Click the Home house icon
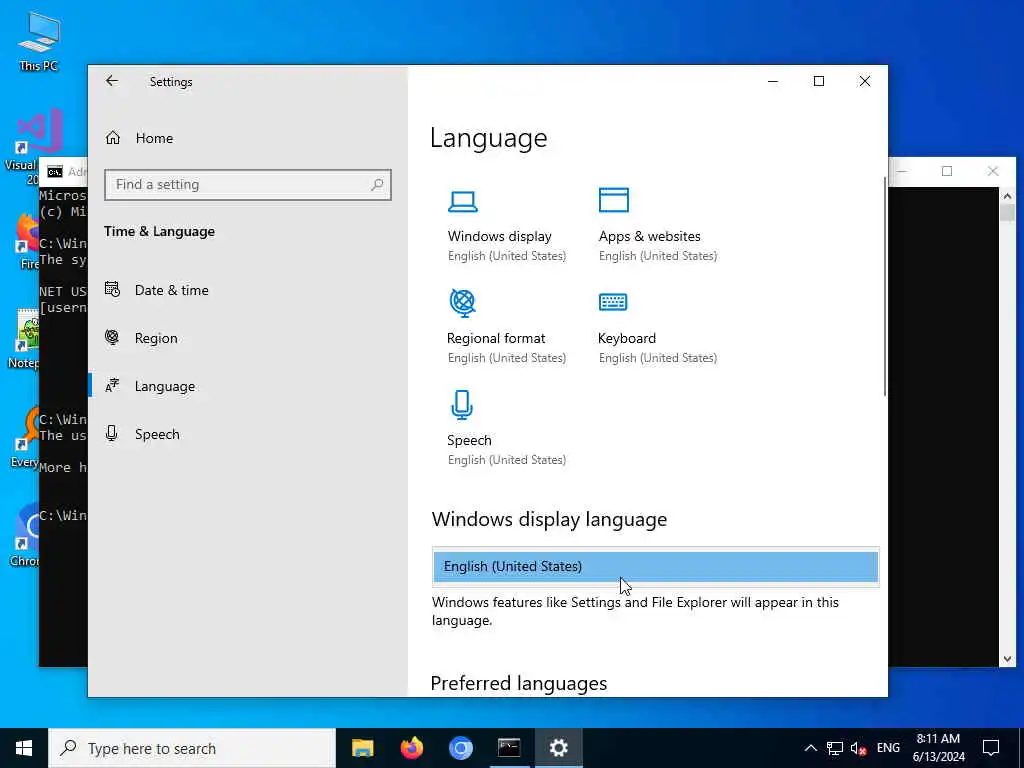The height and width of the screenshot is (768, 1024). point(113,138)
